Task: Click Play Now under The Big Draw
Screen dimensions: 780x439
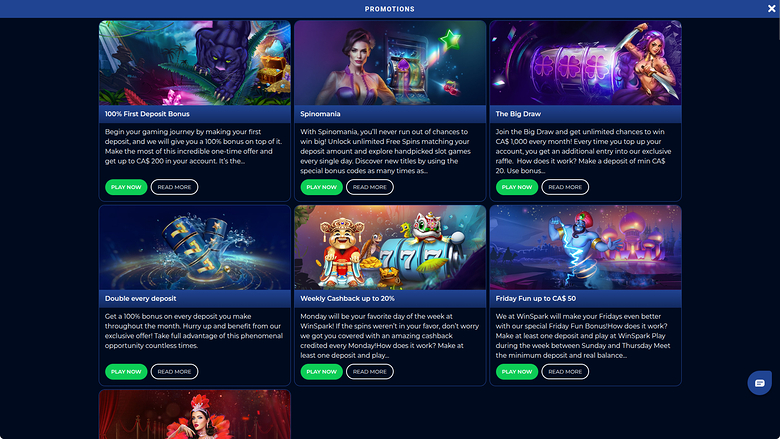Action: coord(517,187)
